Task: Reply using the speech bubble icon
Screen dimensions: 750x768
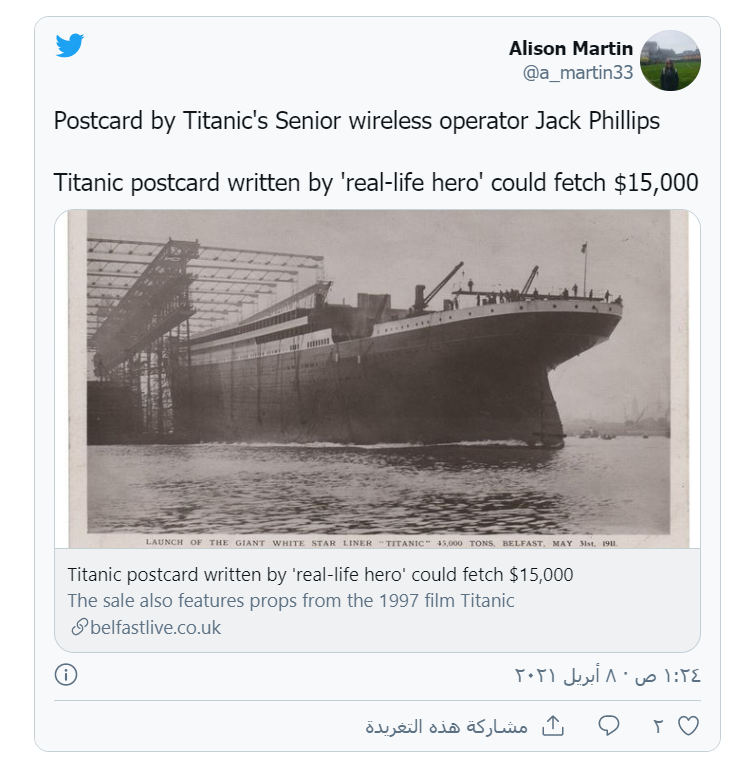Action: tap(609, 726)
